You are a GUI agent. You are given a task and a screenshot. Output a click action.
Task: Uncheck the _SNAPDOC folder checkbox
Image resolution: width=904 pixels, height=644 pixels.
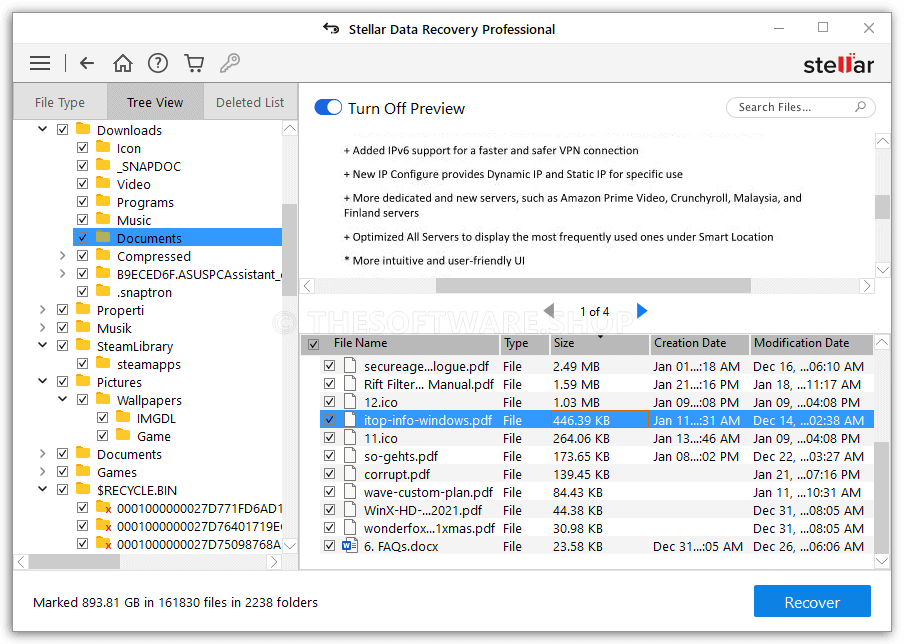[x=82, y=165]
